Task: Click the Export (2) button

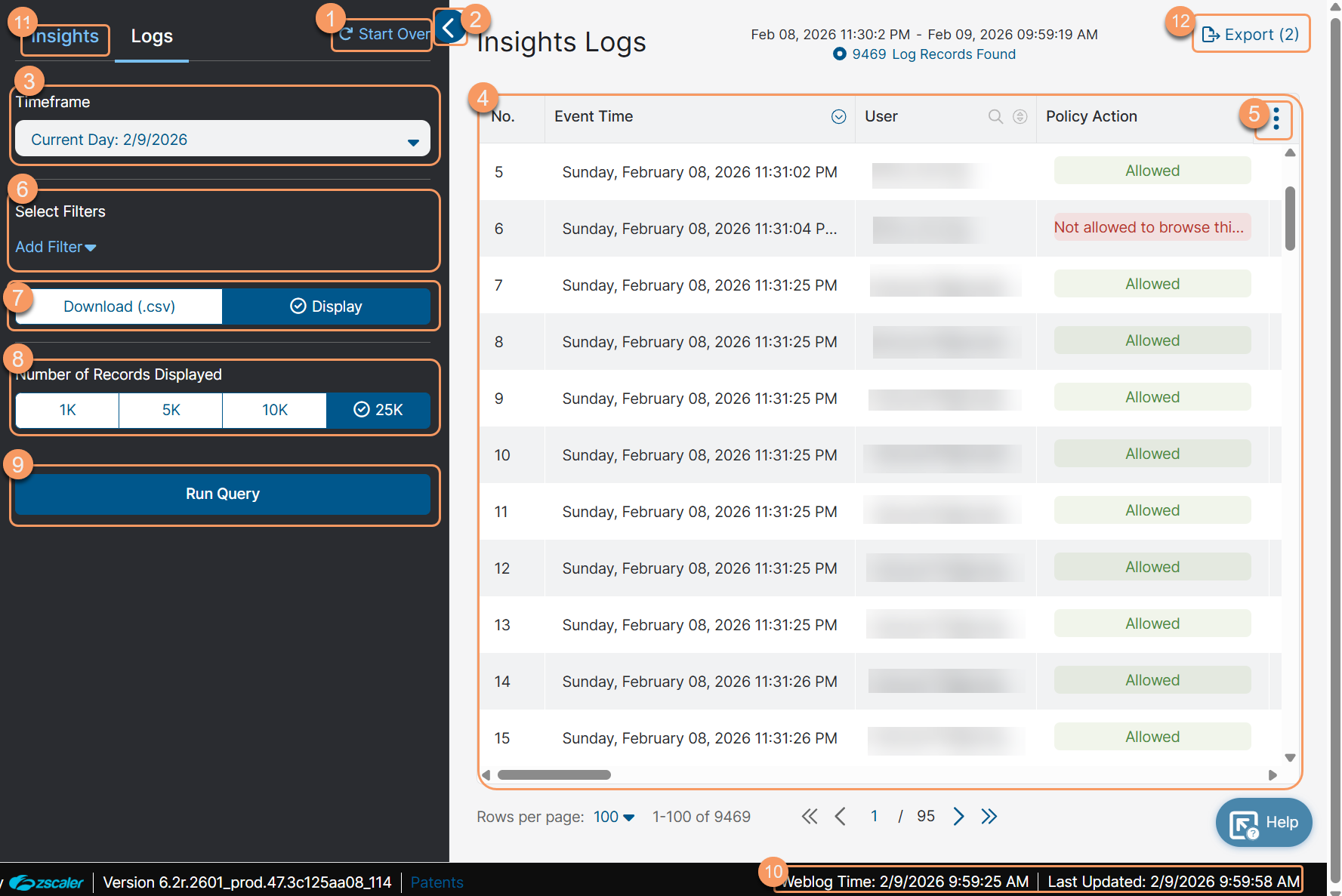Action: tap(1251, 35)
